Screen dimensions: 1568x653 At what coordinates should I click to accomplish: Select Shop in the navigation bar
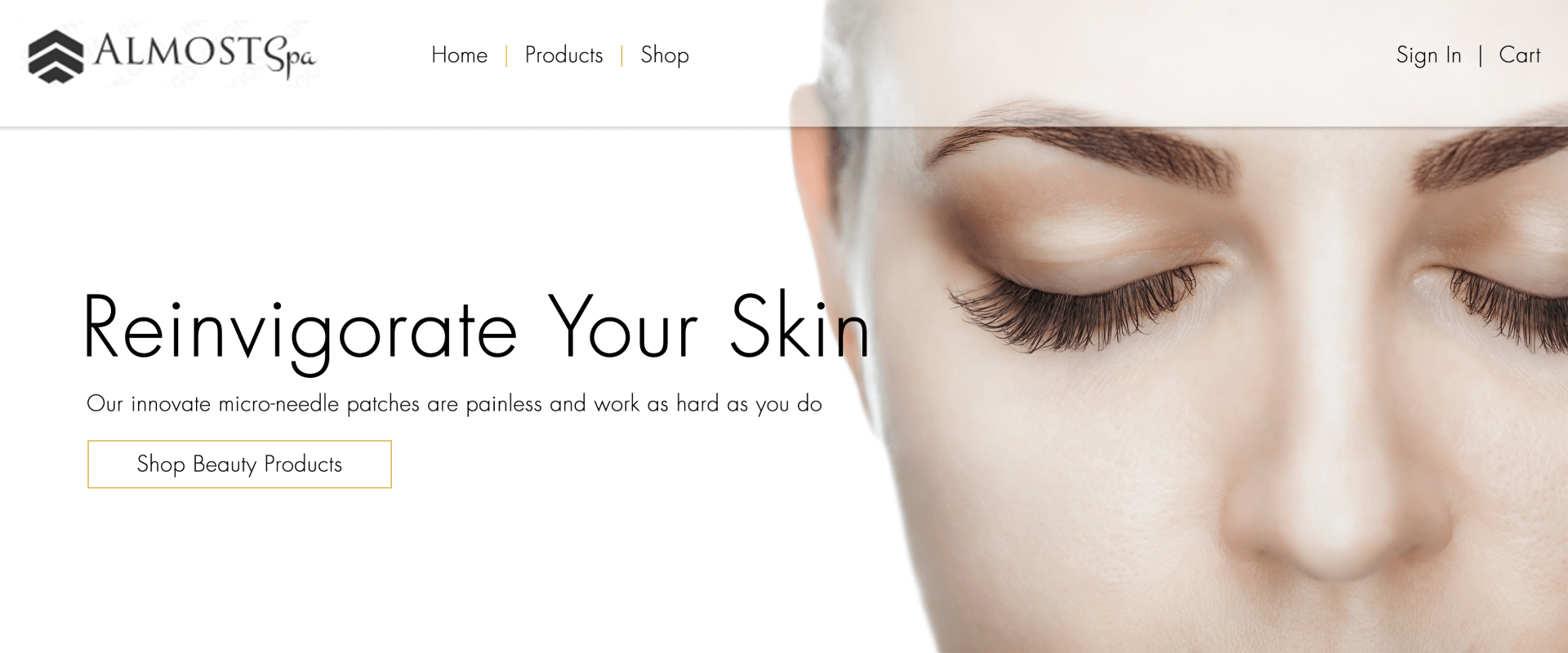(665, 56)
